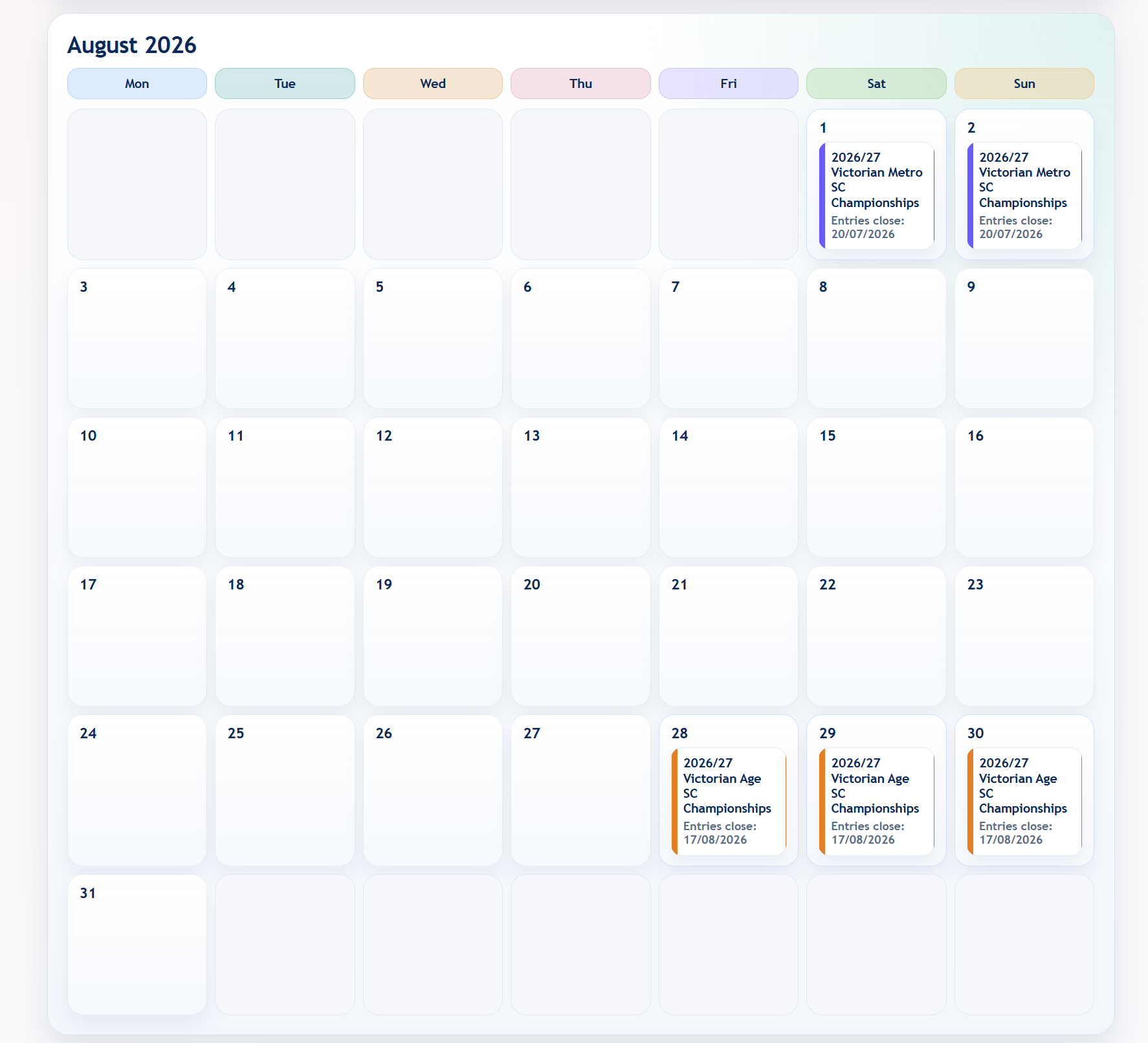The width and height of the screenshot is (1148, 1043).
Task: Select the August 2026 month title
Action: [132, 45]
